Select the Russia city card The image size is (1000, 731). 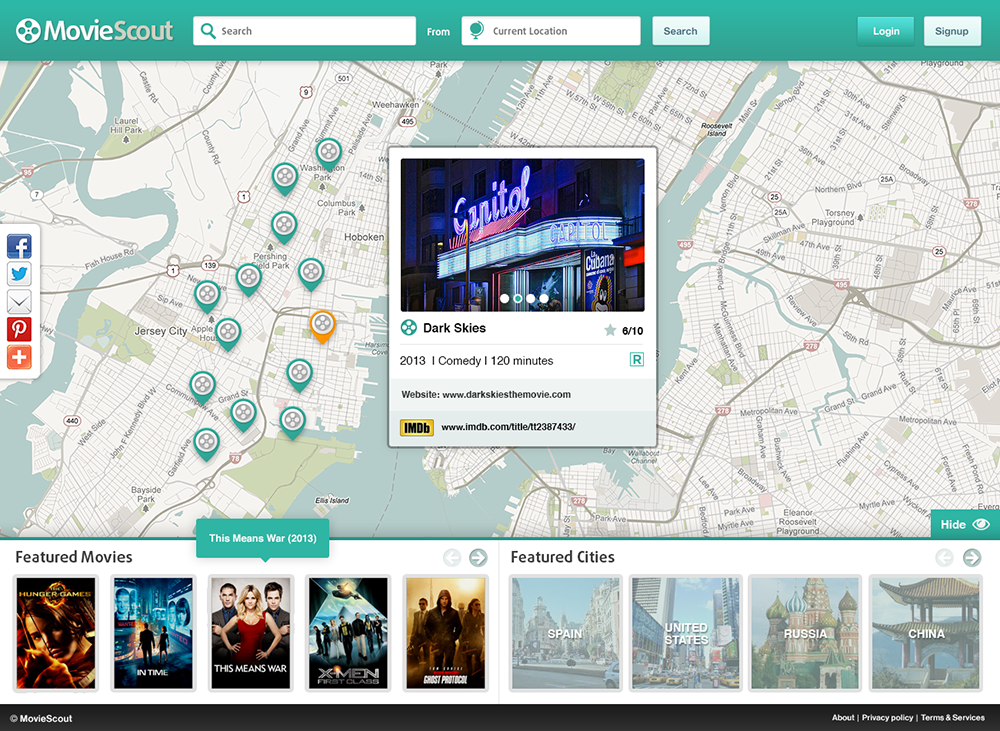(805, 633)
